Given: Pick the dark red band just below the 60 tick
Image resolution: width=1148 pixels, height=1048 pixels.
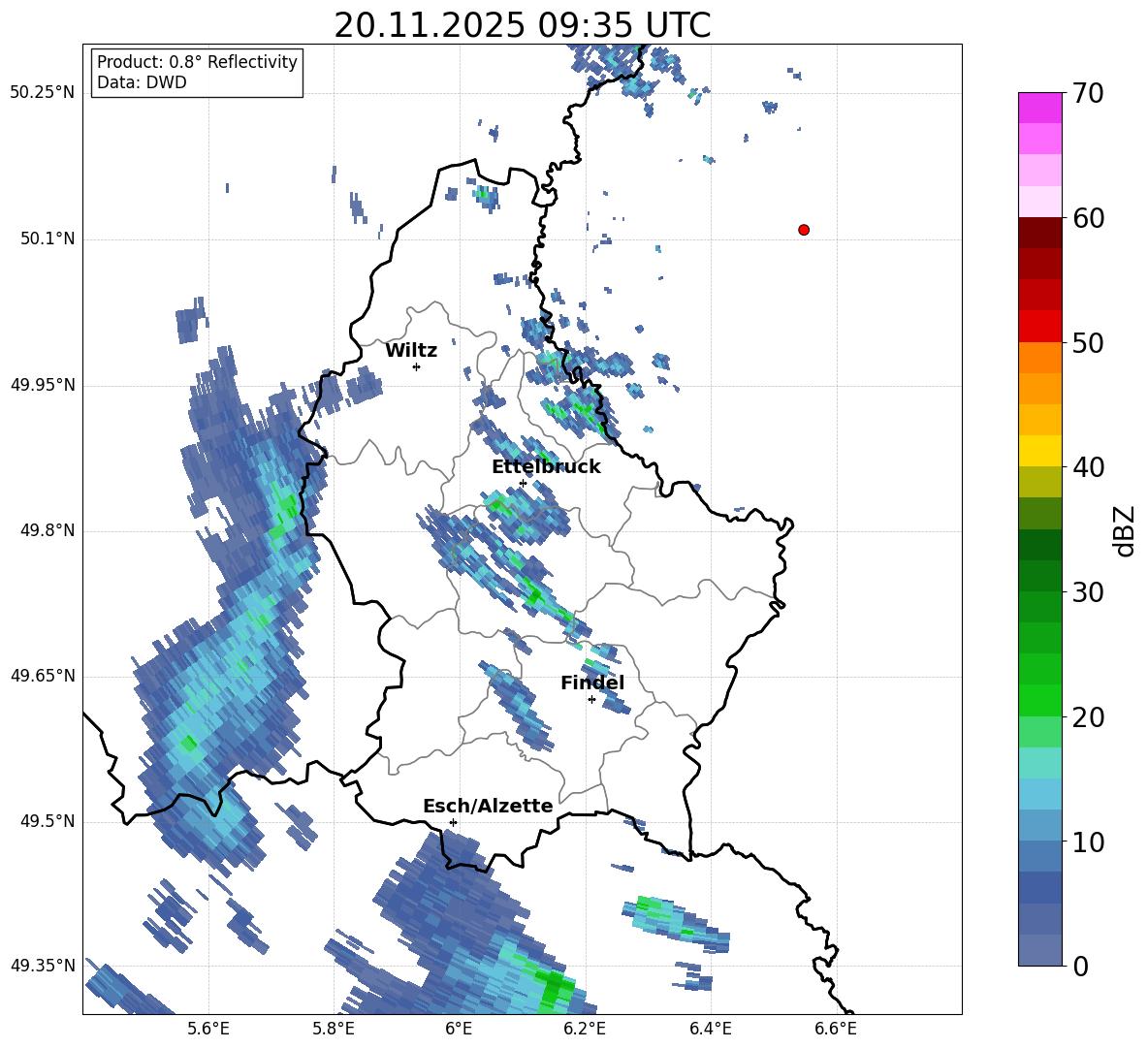Looking at the screenshot, I should point(1039,233).
